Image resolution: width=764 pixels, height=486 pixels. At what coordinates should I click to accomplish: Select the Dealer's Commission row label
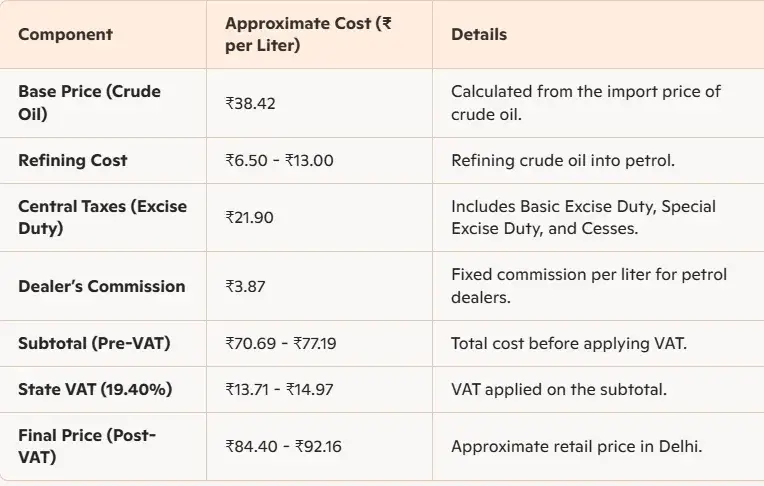pyautogui.click(x=101, y=286)
